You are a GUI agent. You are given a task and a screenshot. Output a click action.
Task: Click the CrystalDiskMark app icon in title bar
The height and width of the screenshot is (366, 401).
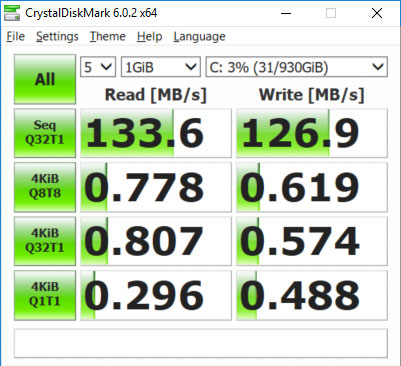pyautogui.click(x=11, y=13)
